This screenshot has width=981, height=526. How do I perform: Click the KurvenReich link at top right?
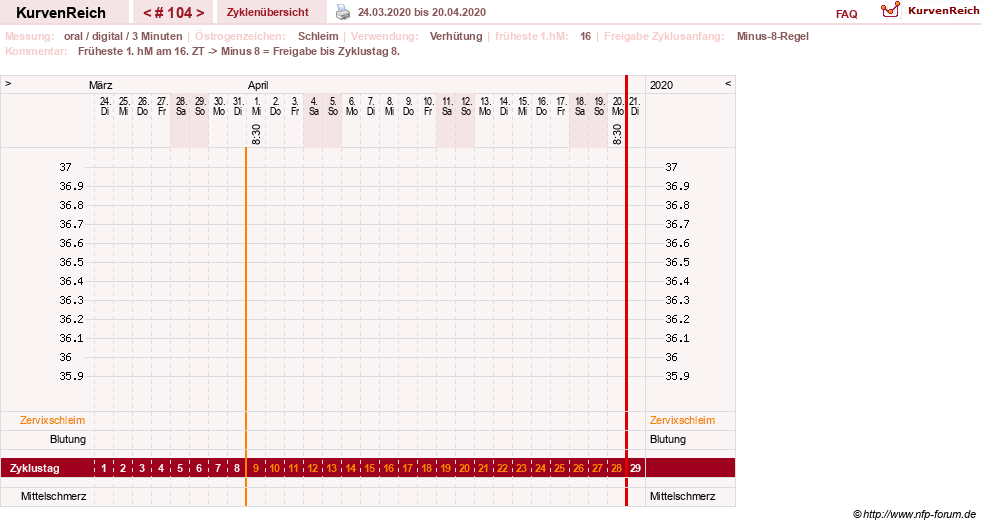point(943,11)
